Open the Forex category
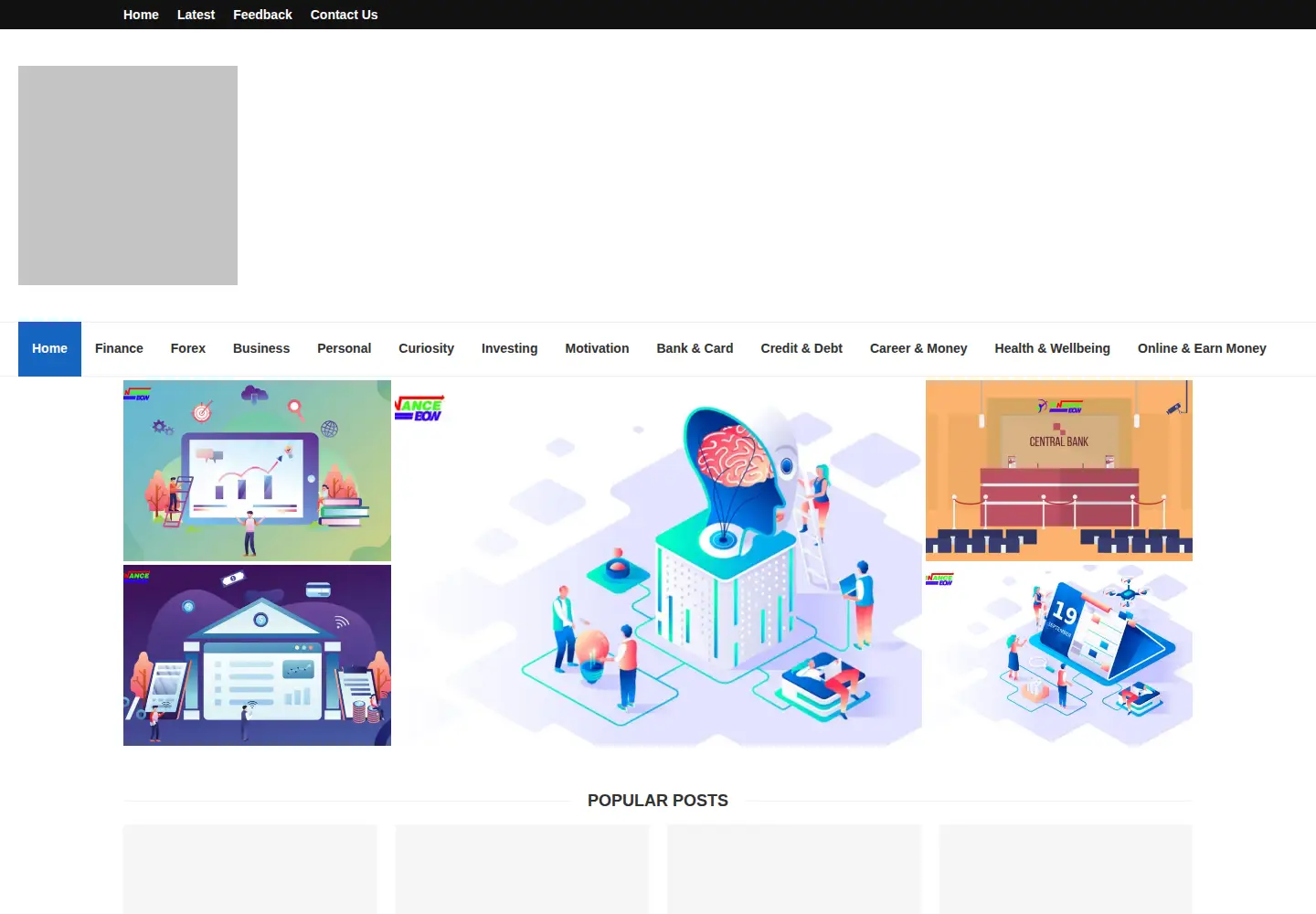Screen dimensions: 1316x914 tap(188, 348)
